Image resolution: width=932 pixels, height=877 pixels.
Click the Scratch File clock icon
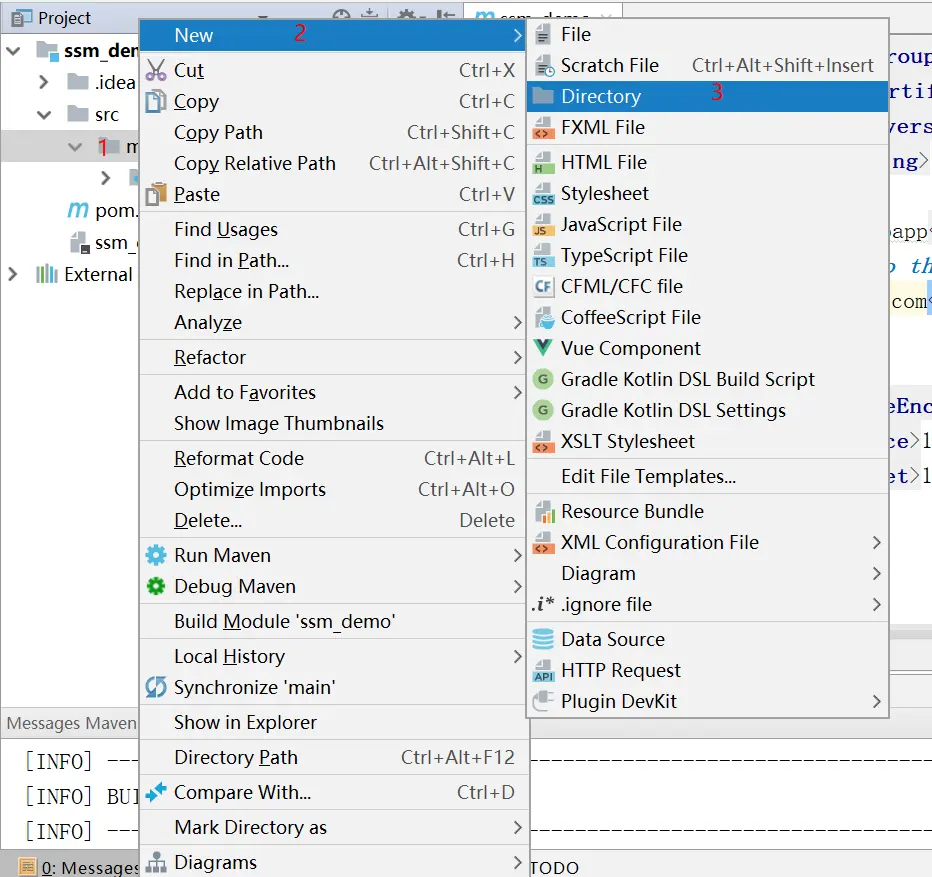[544, 65]
